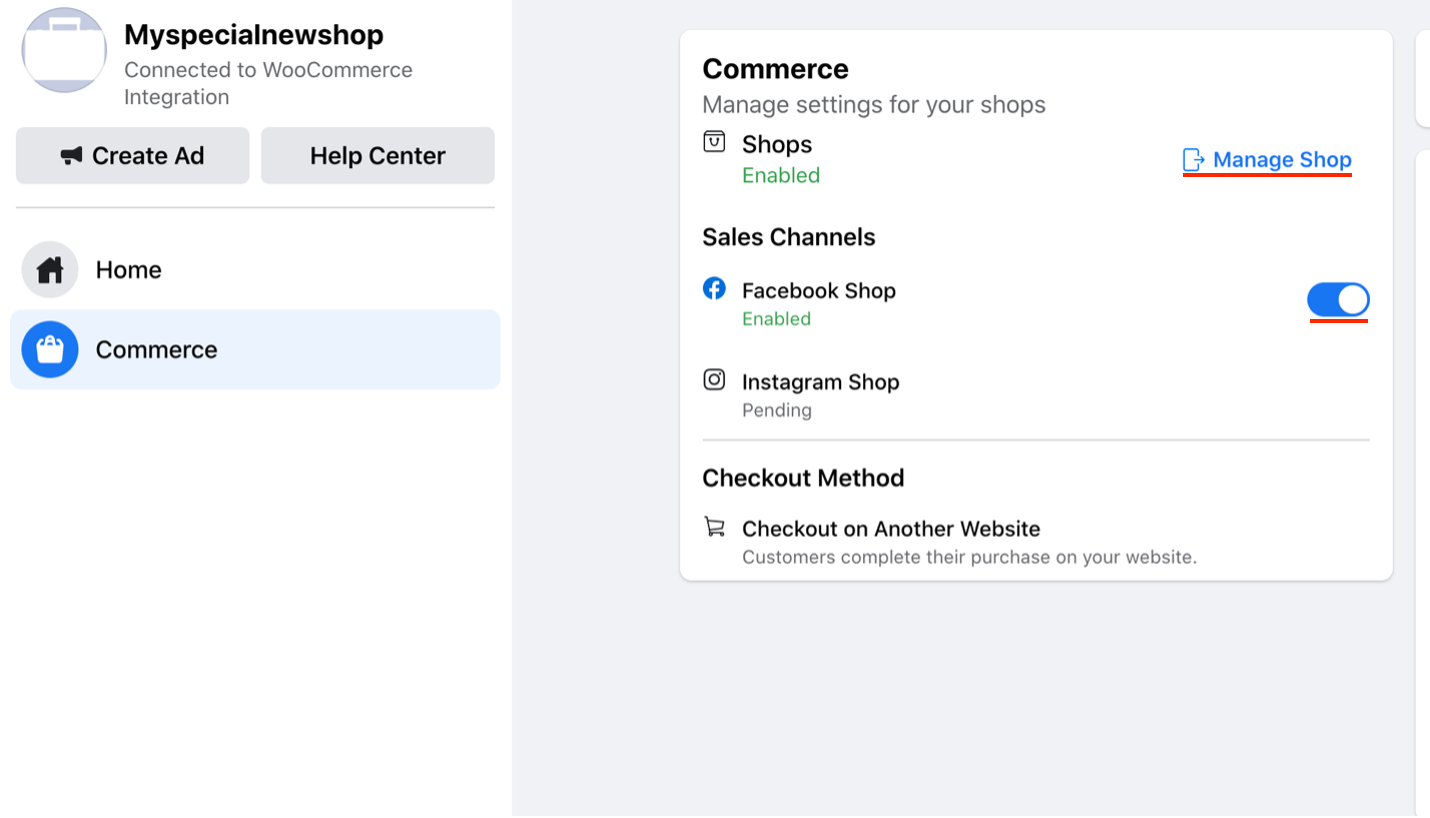Click the Instagram Shop label

click(x=820, y=382)
